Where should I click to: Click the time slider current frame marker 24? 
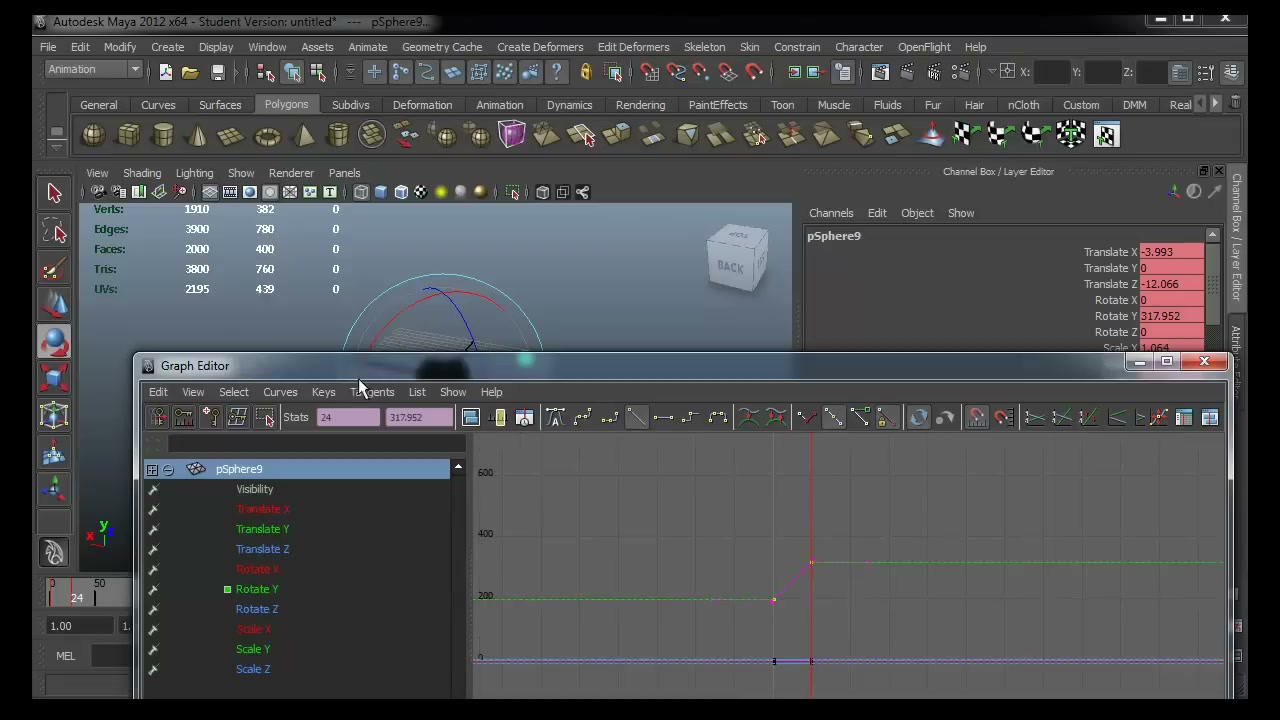pos(76,598)
